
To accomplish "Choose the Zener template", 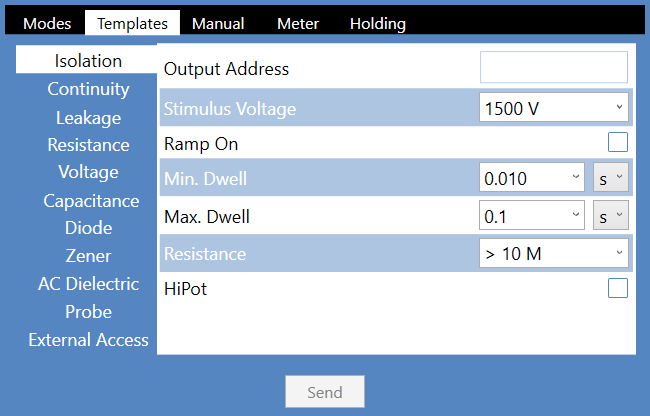I will click(x=88, y=256).
